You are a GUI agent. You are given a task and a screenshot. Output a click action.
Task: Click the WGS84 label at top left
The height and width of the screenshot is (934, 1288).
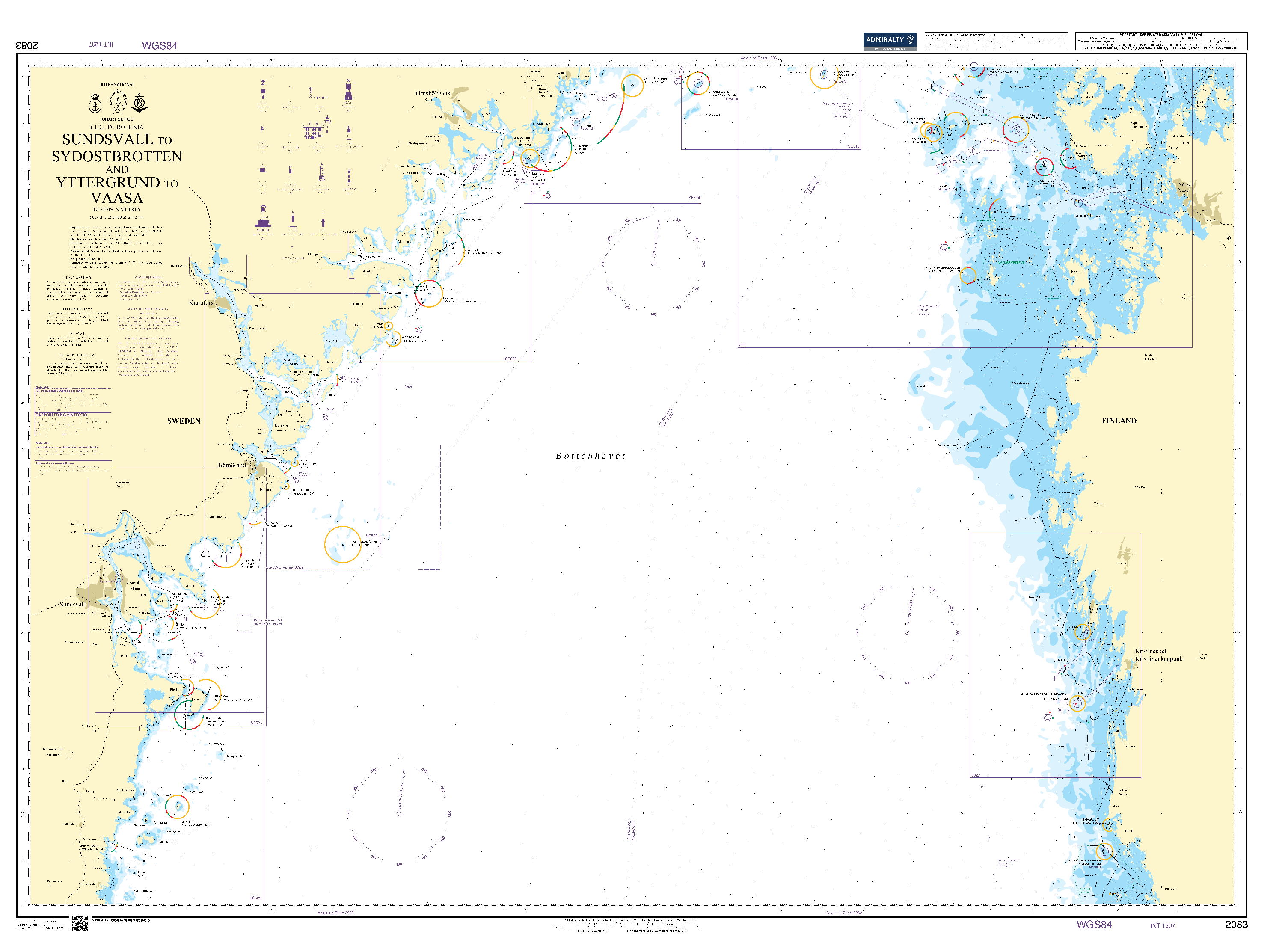click(160, 45)
